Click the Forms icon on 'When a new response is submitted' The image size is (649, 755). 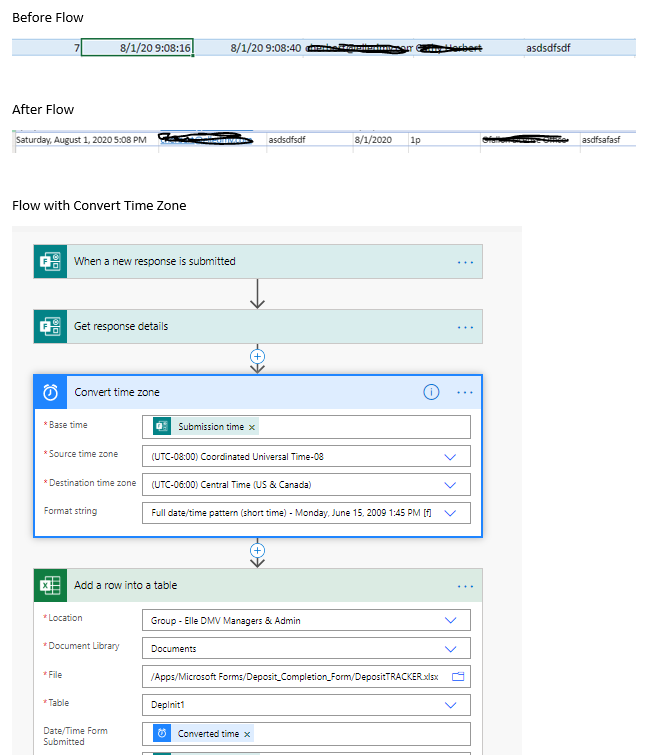click(x=50, y=261)
